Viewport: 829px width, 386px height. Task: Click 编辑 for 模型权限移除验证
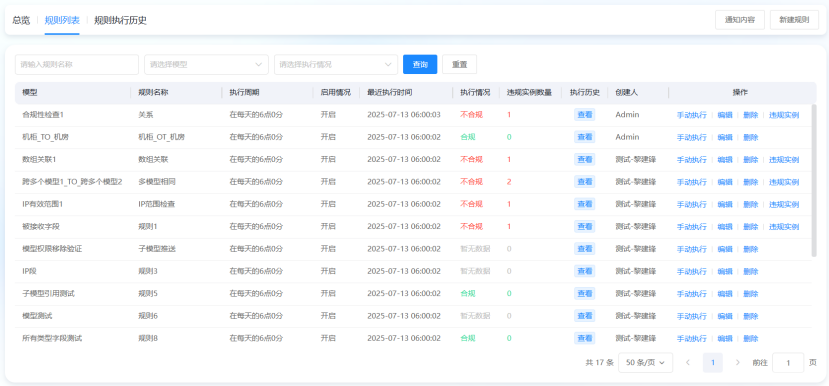click(725, 249)
